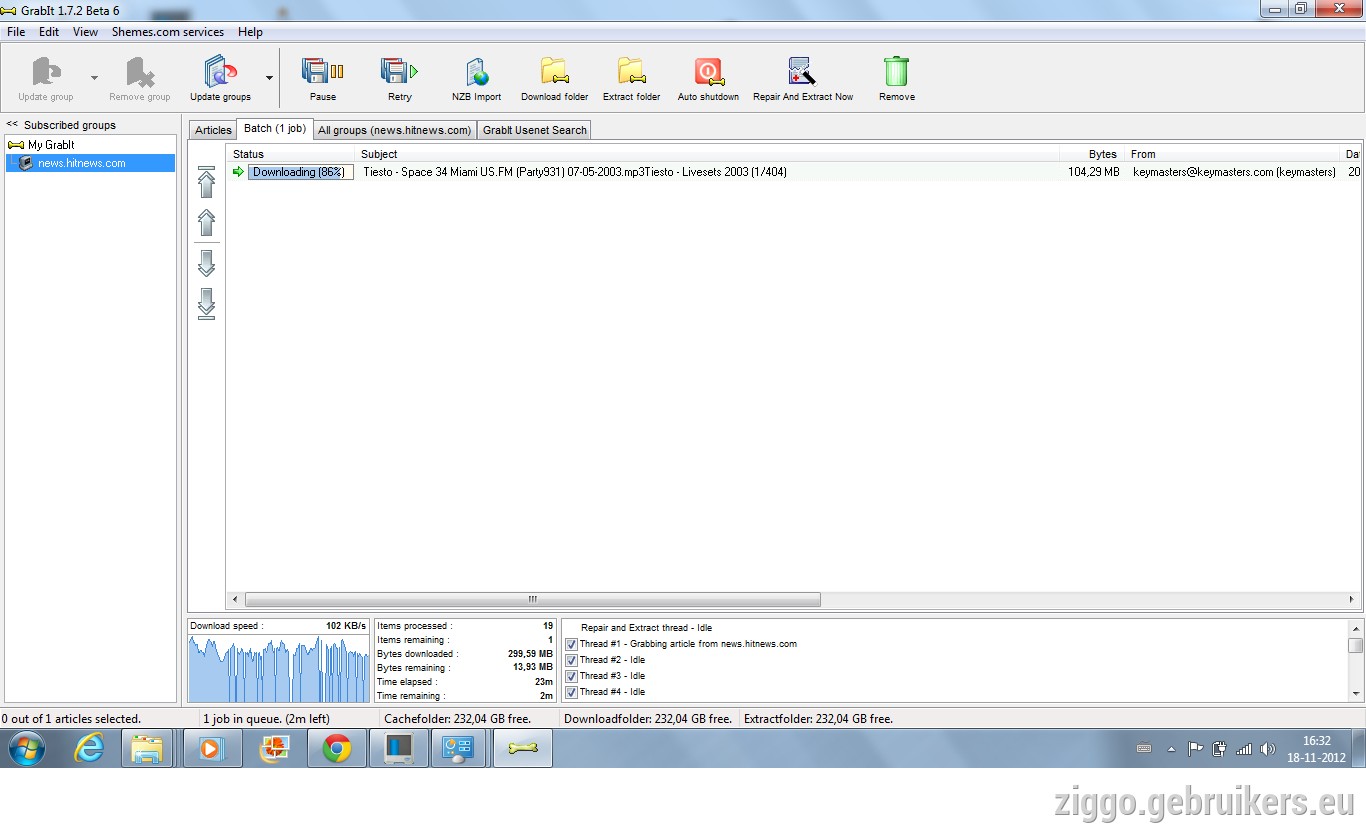Click the Update groups toolbar icon

(x=220, y=72)
